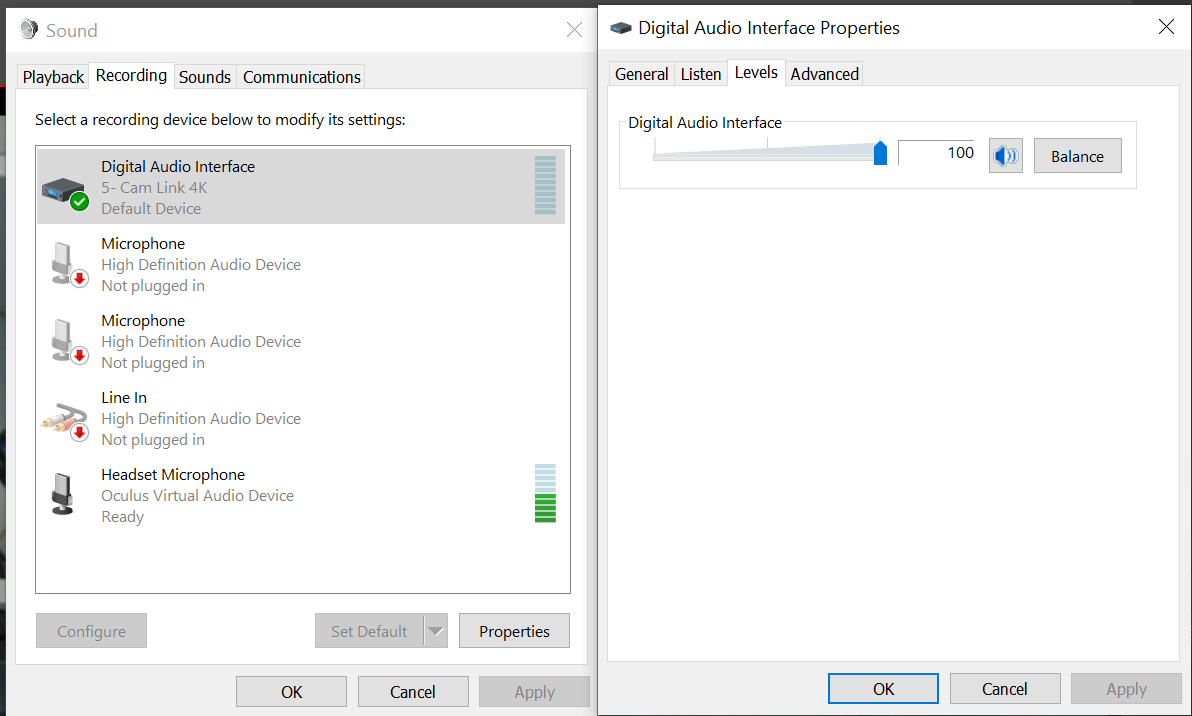Click the first unplugged Microphone icon
1192x716 pixels.
coord(65,264)
